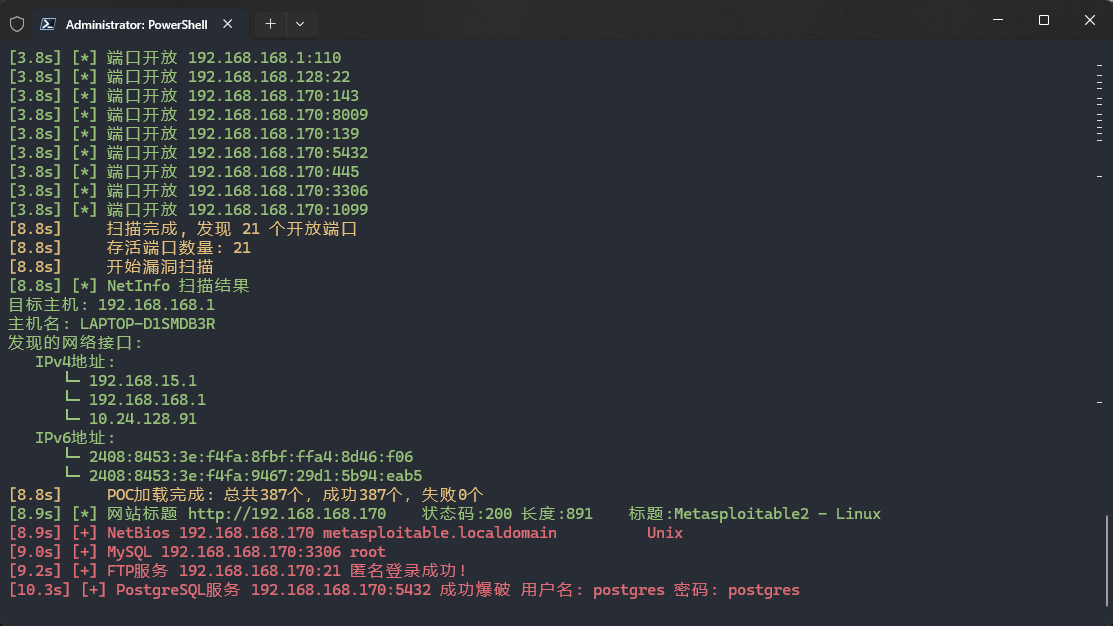Click the IPv6 address ending in eab5
The width and height of the screenshot is (1113, 626).
coord(255,476)
